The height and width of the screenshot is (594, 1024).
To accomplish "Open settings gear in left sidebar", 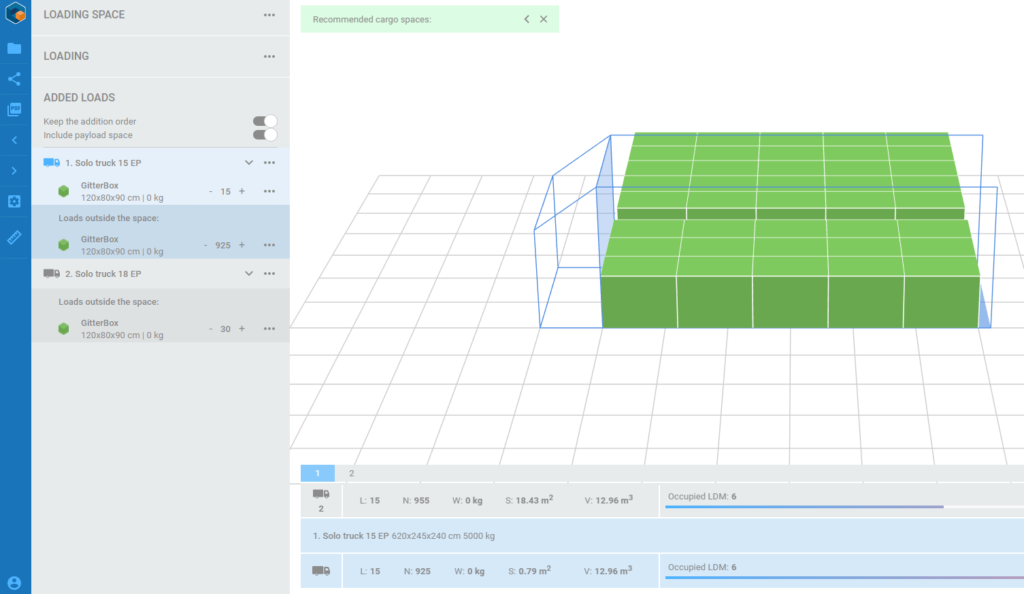I will [x=14, y=202].
